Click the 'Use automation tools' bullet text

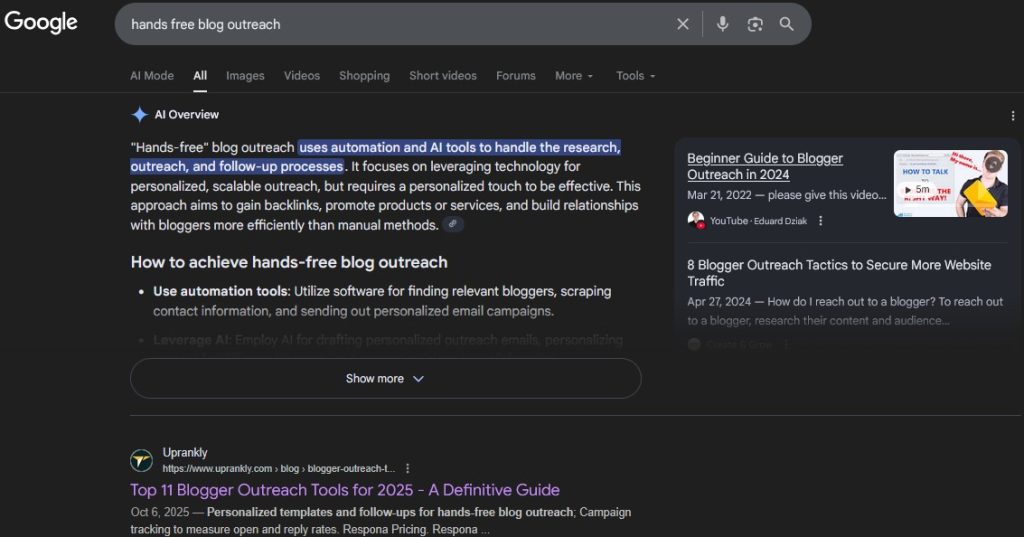tap(382, 301)
